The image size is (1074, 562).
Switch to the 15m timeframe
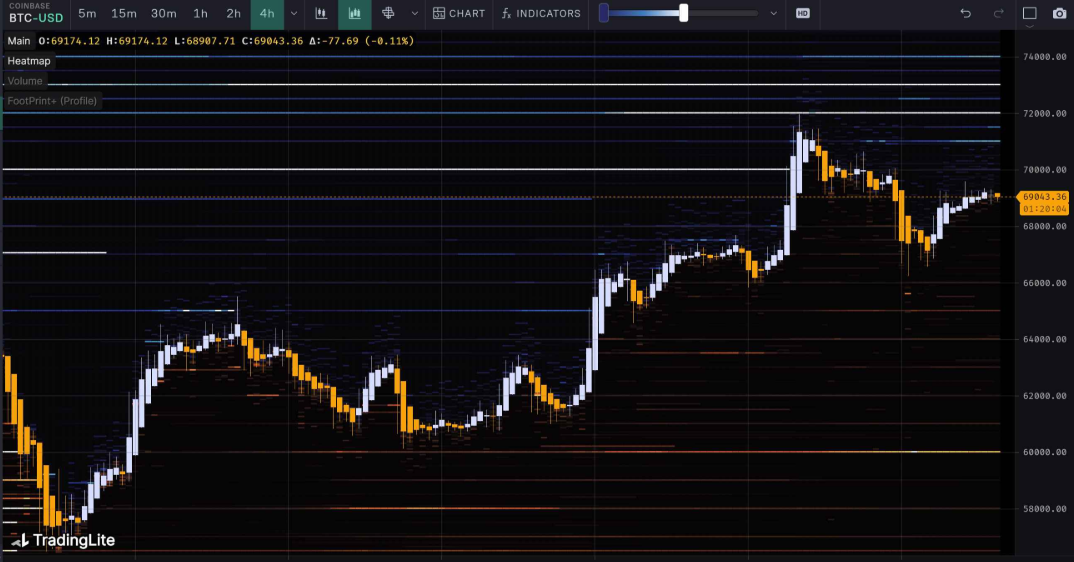[124, 14]
